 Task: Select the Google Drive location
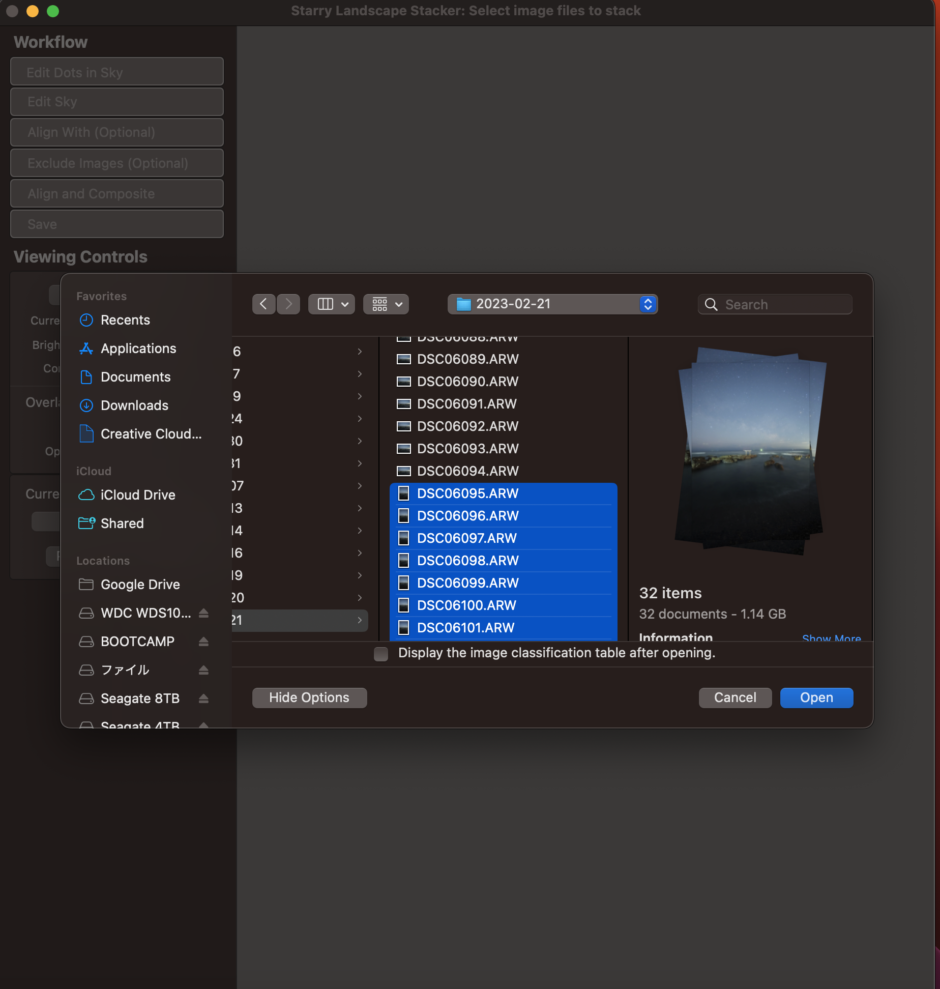140,585
